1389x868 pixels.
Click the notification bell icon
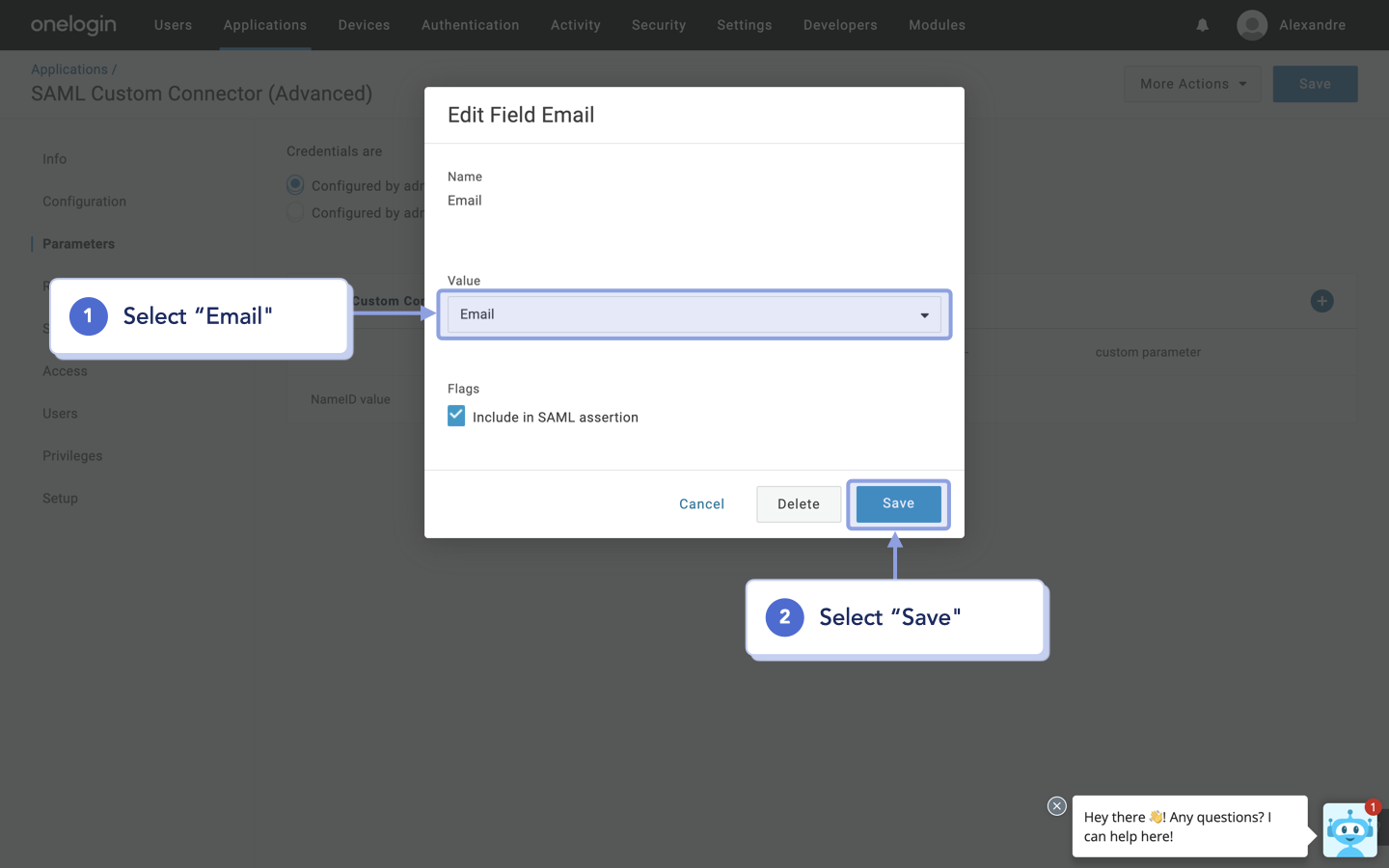pos(1202,25)
